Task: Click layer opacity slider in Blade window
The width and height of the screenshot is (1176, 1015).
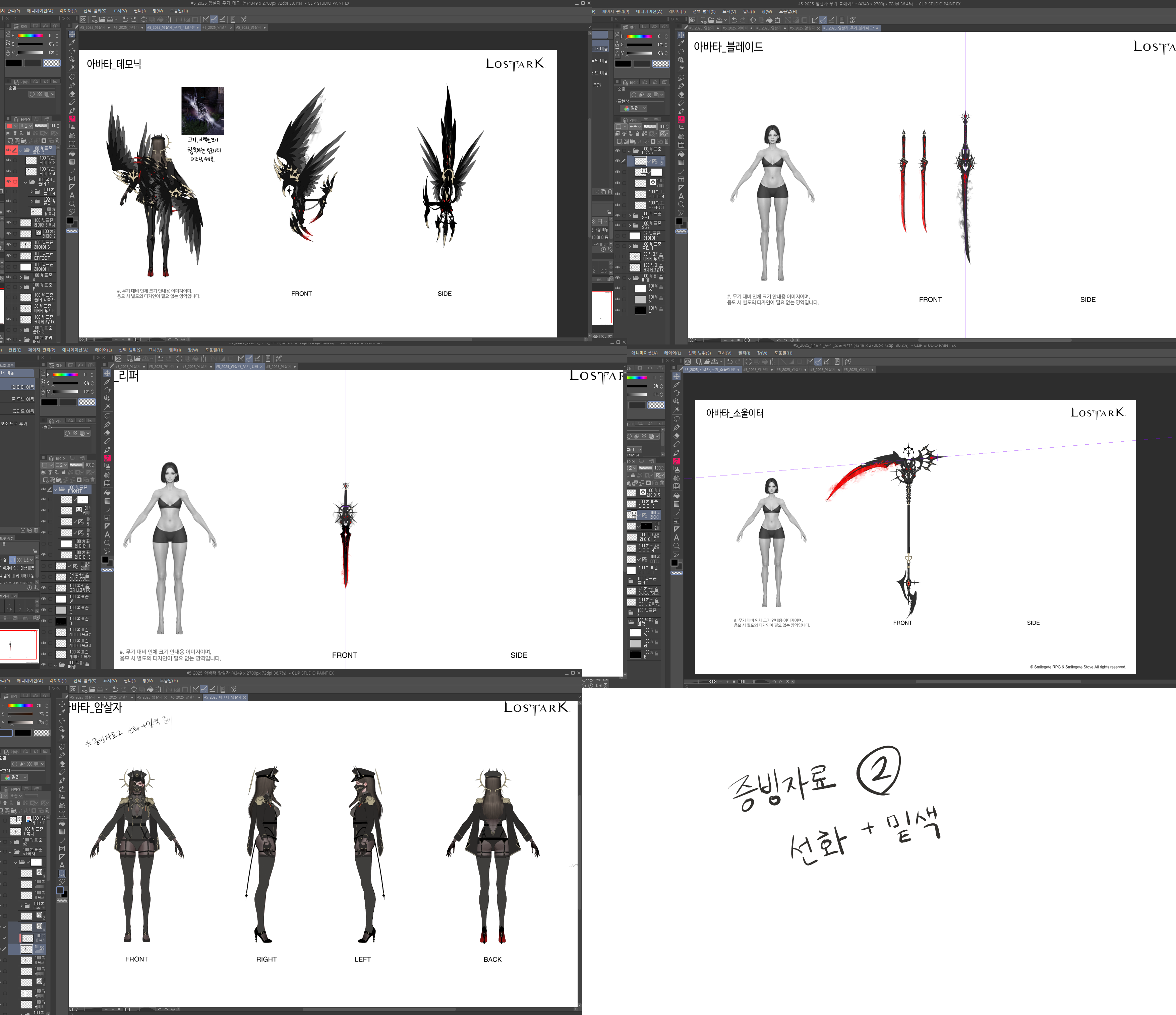Action: tap(650, 127)
